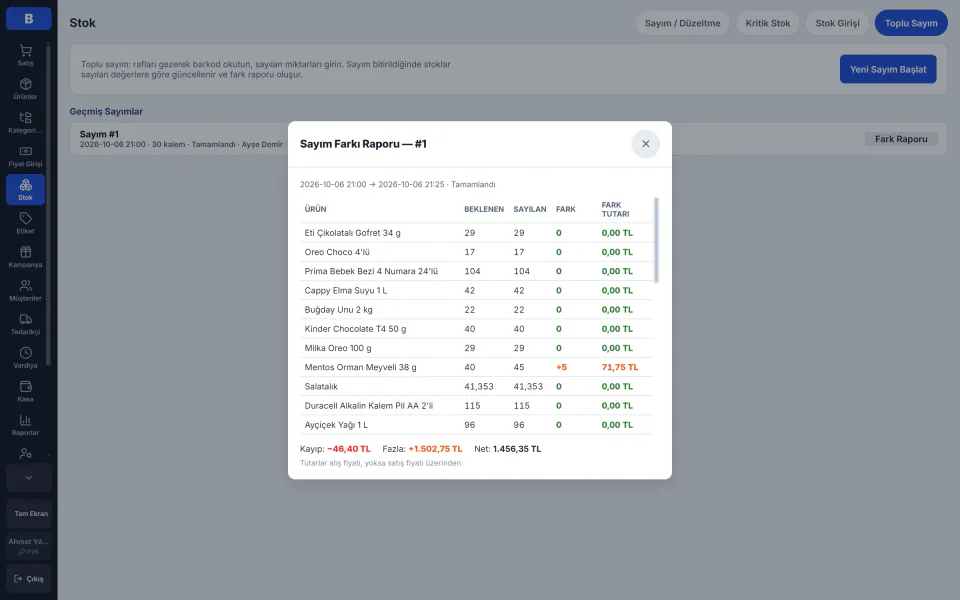960x600 pixels.
Task: Click the Fazla total +1.502,75 TL
Action: [x=435, y=449]
